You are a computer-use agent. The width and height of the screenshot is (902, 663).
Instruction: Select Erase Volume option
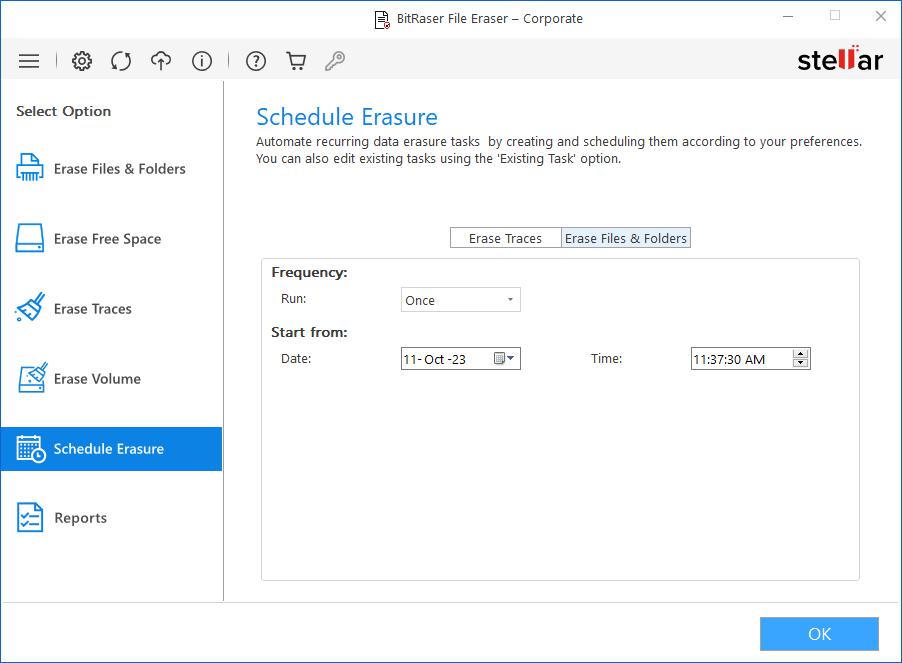pyautogui.click(x=112, y=379)
